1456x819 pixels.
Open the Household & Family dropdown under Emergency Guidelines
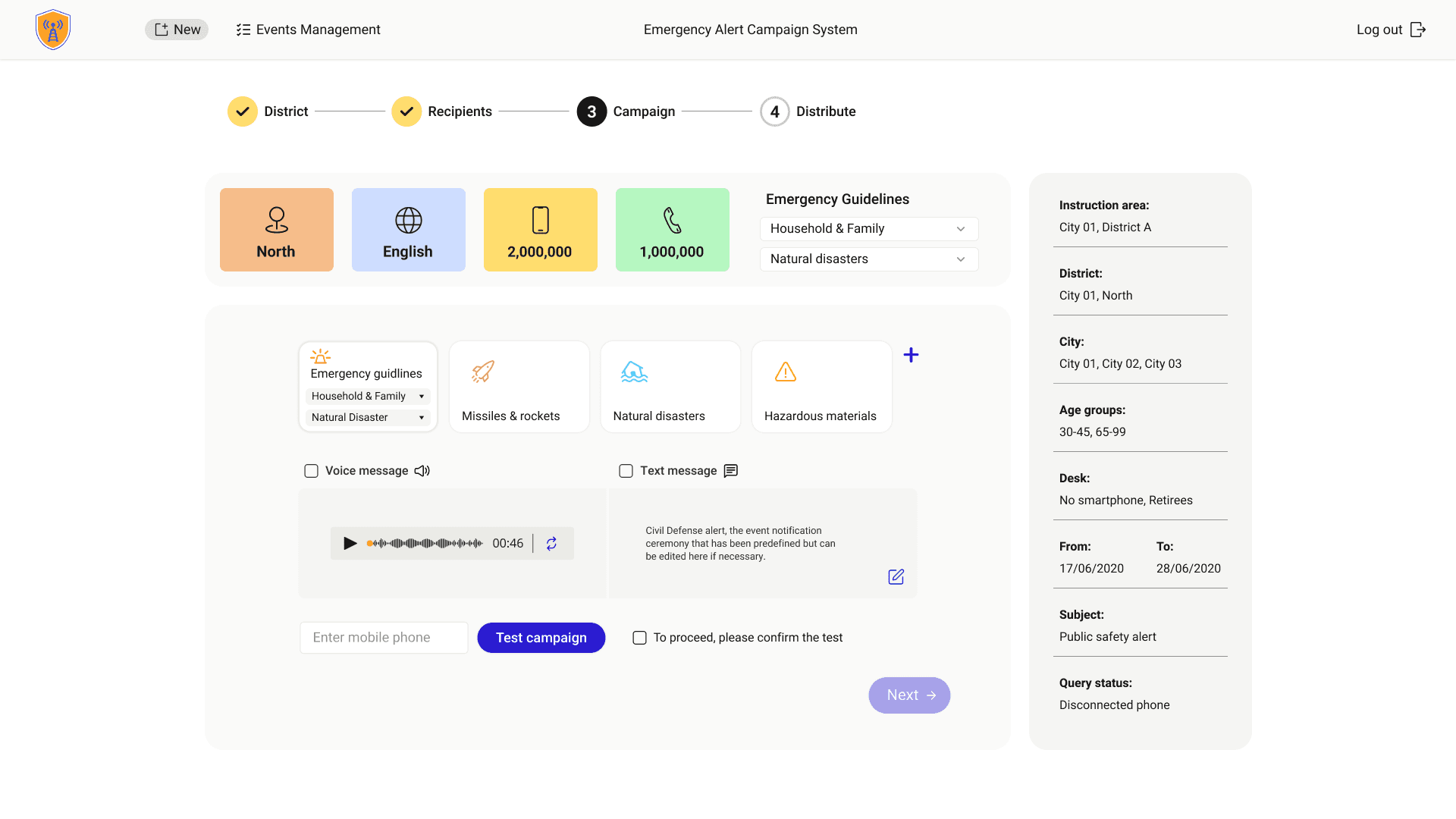(x=868, y=228)
